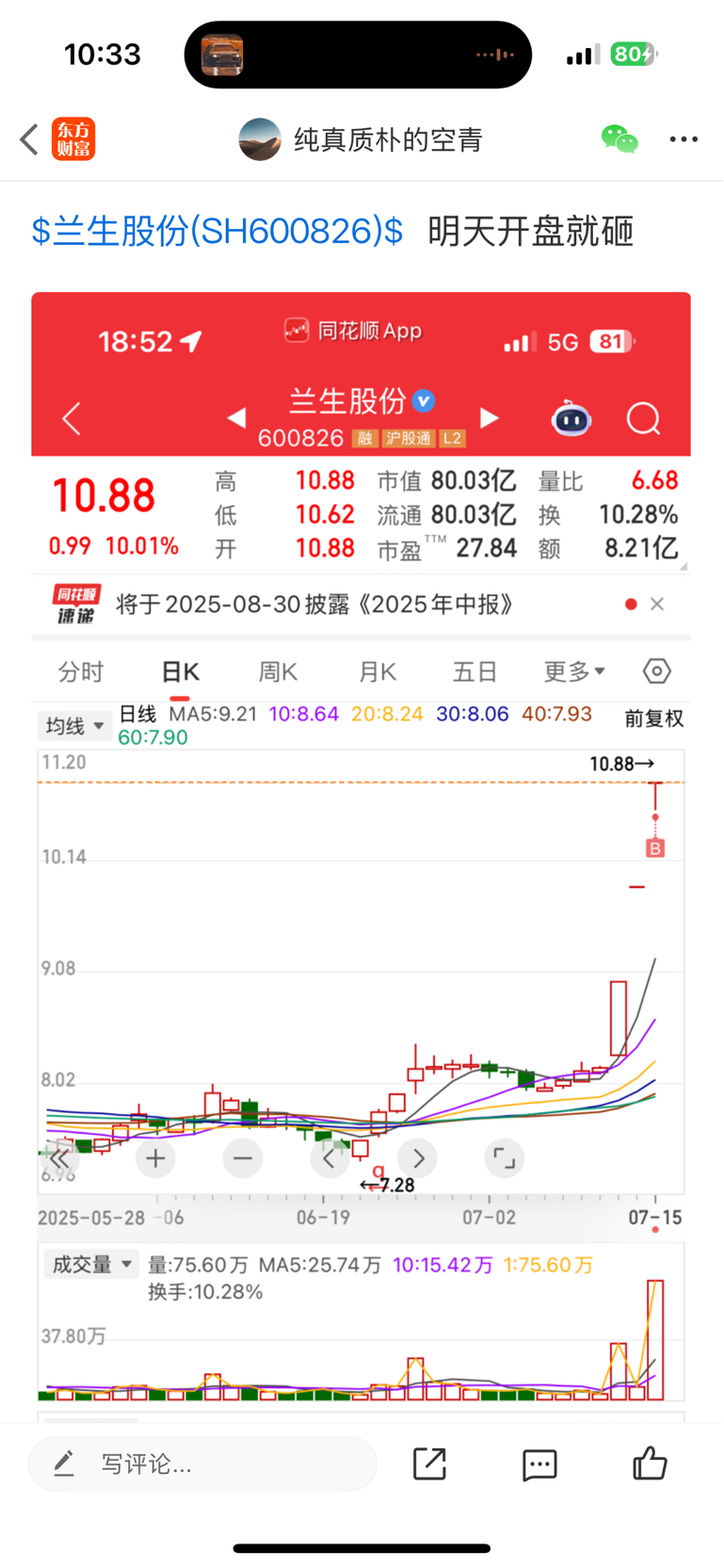Screen dimensions: 724x1568
Task: Tap the 10:33 clock in status bar
Action: tap(103, 55)
